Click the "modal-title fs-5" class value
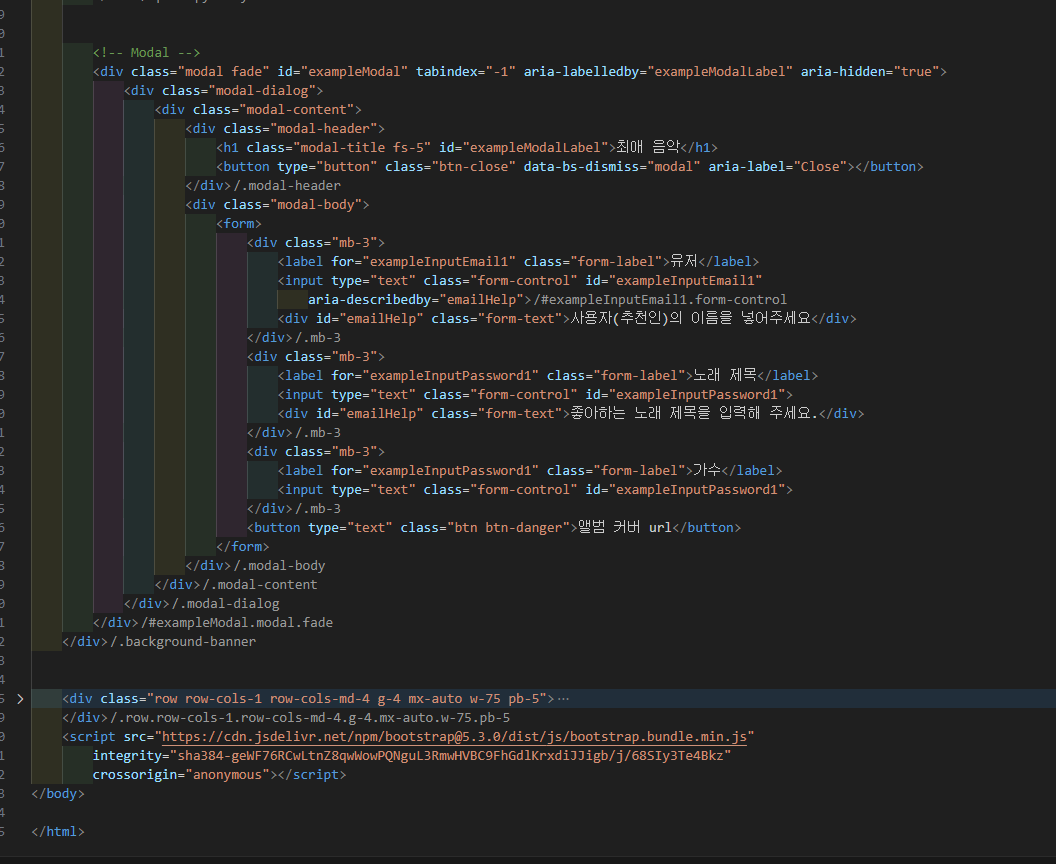The width and height of the screenshot is (1056, 864). tap(362, 147)
